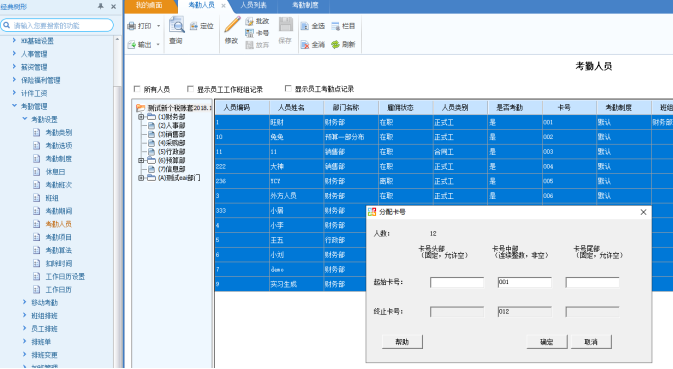The image size is (673, 369).
Task: Open 休息日 in the sidebar tree
Action: point(50,172)
